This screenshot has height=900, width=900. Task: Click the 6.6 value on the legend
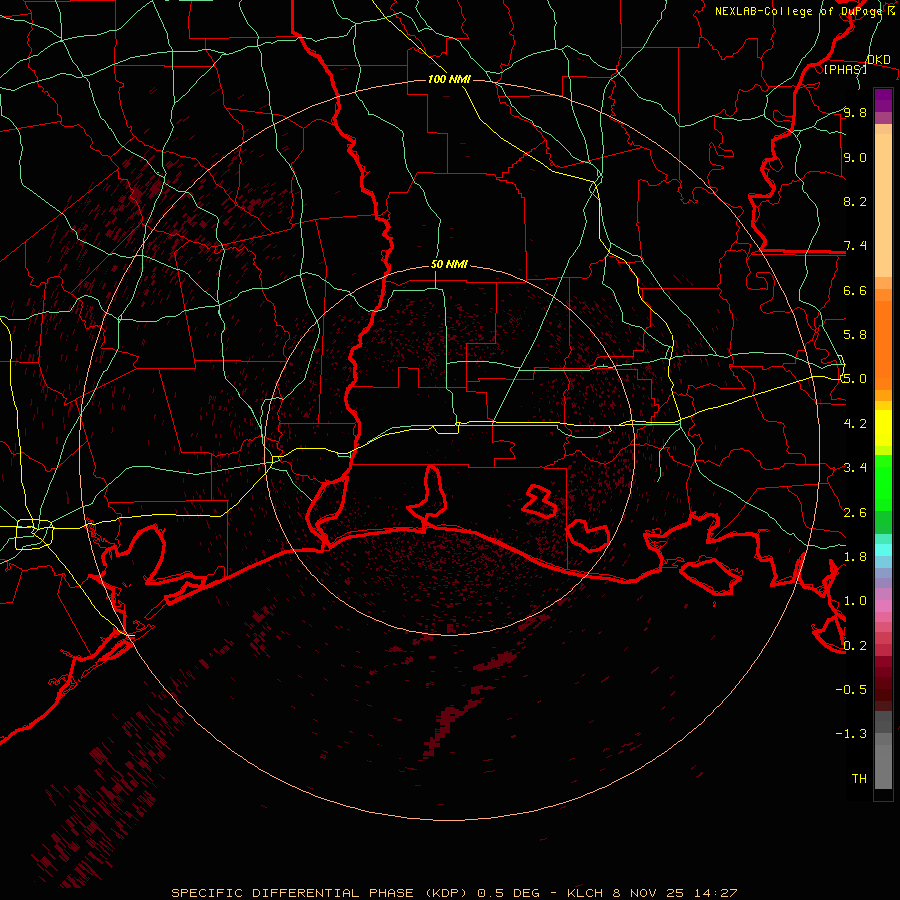pyautogui.click(x=855, y=290)
